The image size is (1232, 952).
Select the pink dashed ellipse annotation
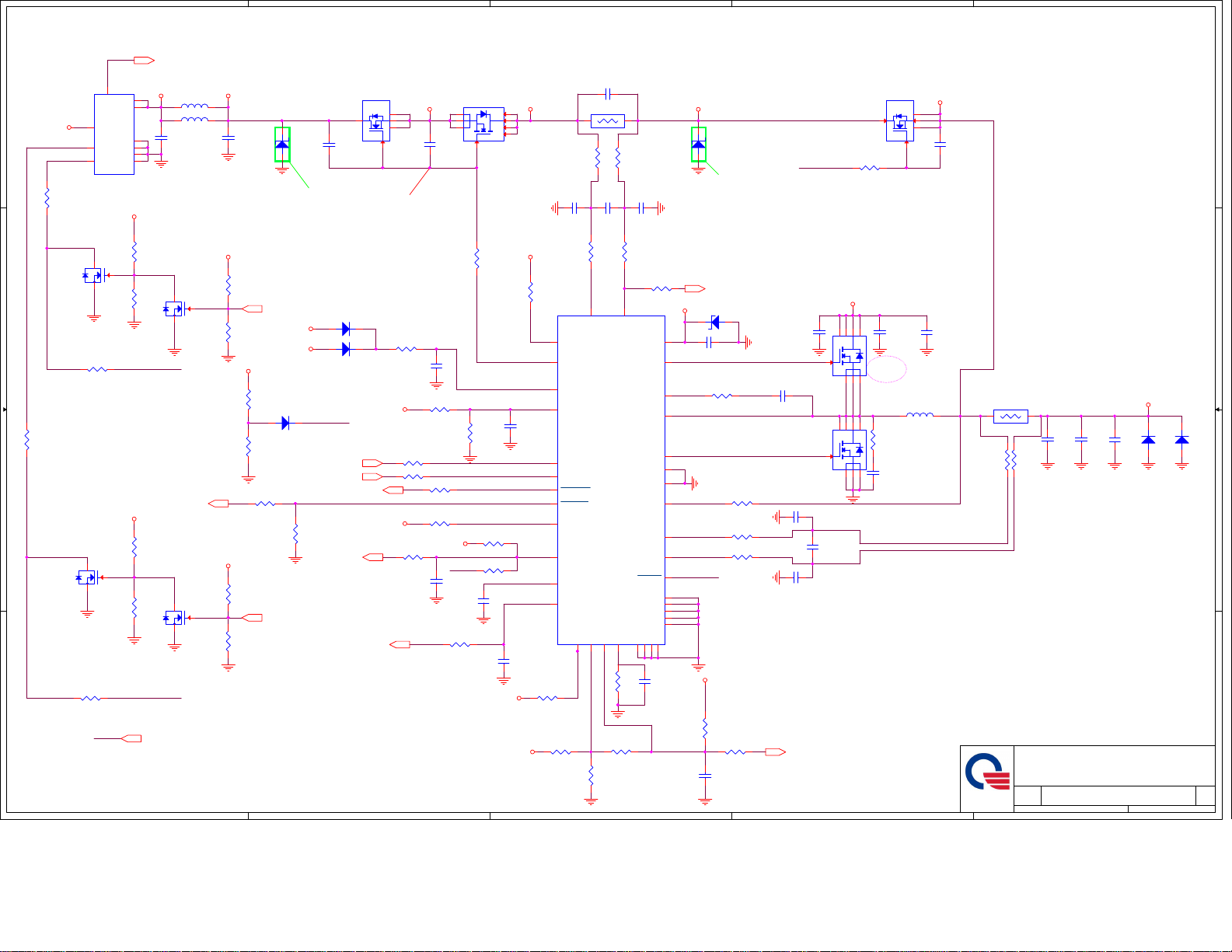click(887, 369)
